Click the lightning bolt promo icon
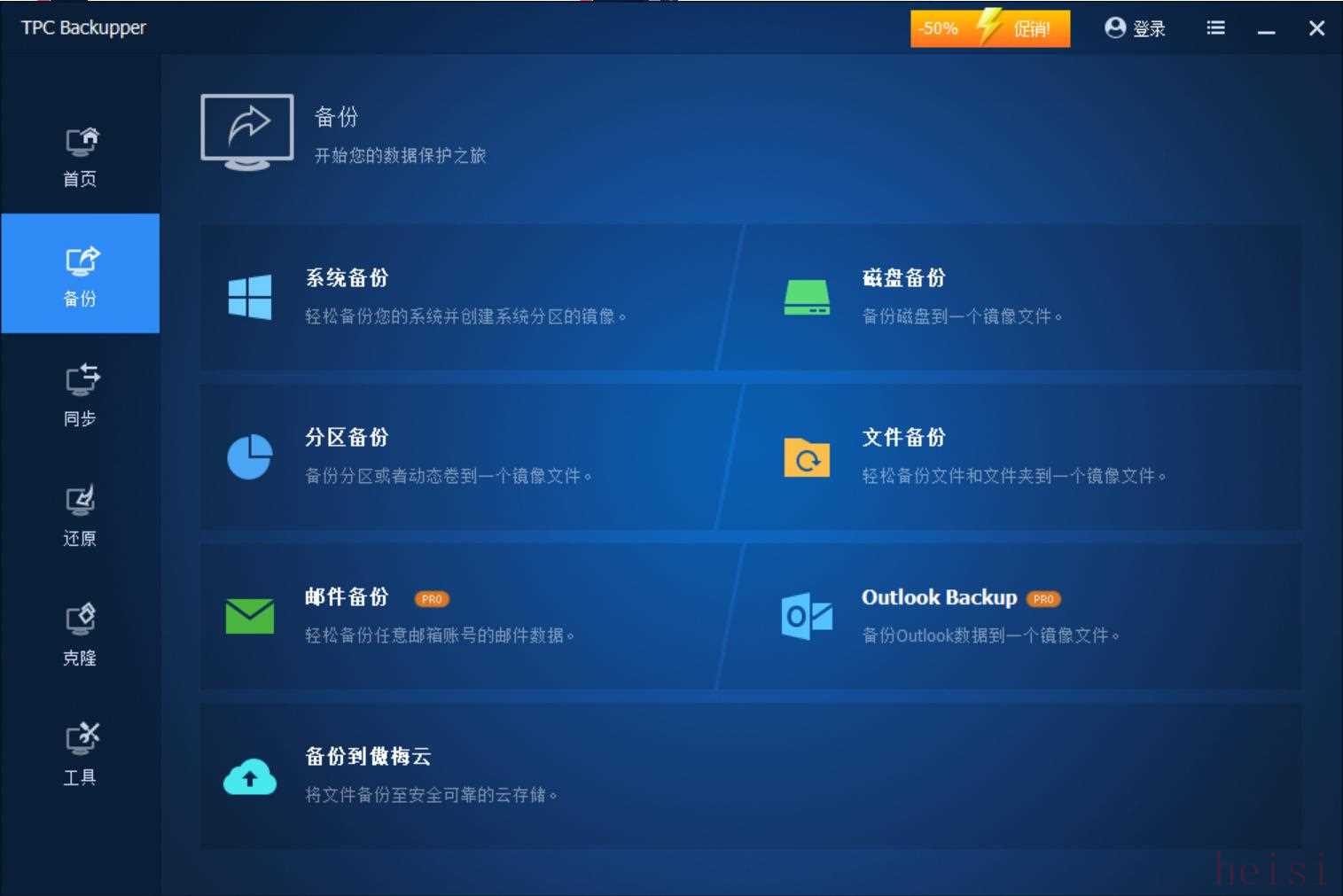The image size is (1343, 896). coord(988,27)
